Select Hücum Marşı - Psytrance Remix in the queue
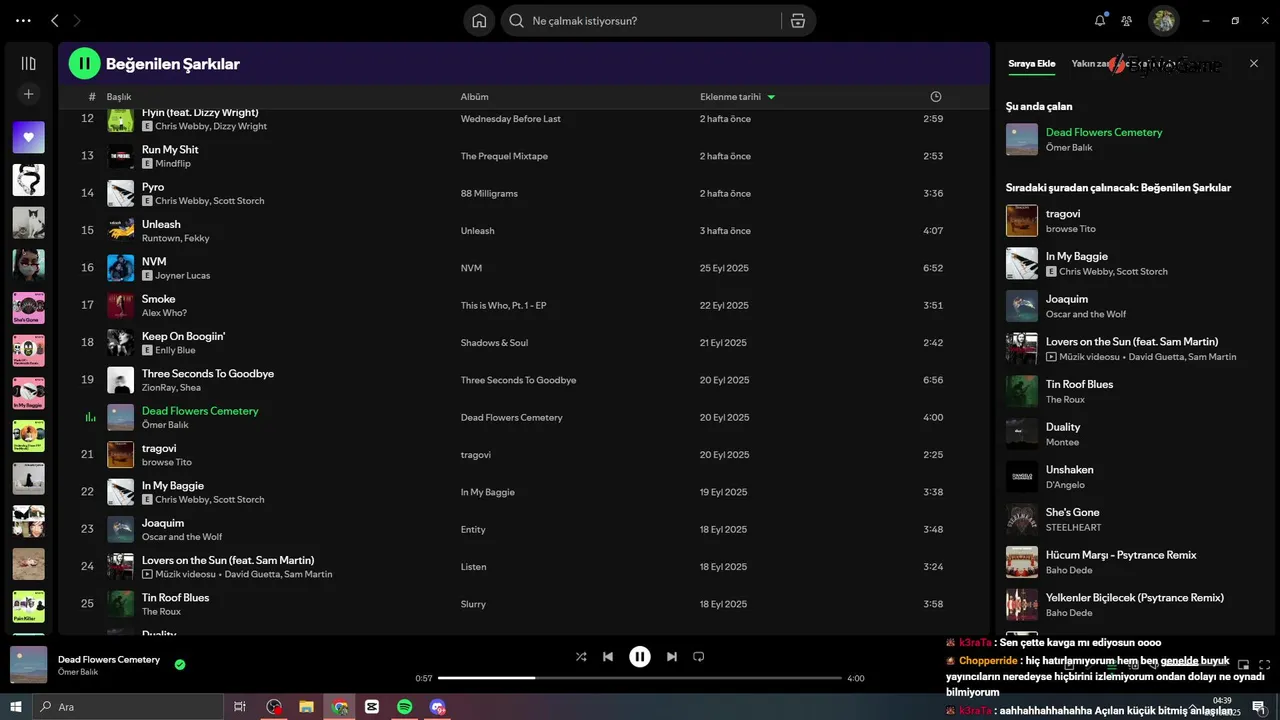This screenshot has width=1280, height=720. (1121, 555)
